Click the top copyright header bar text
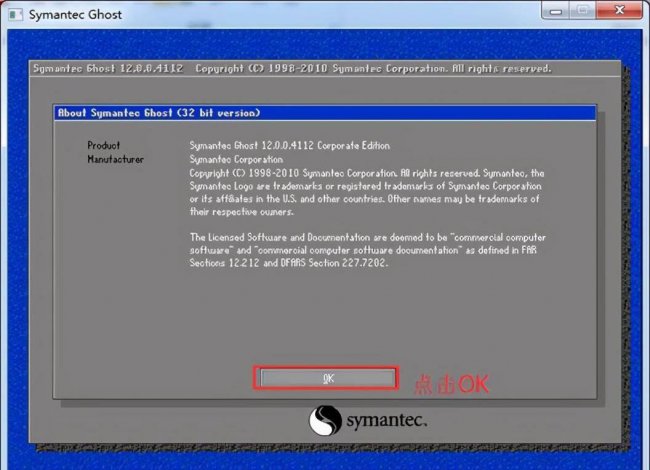Image resolution: width=650 pixels, height=470 pixels. tap(292, 68)
